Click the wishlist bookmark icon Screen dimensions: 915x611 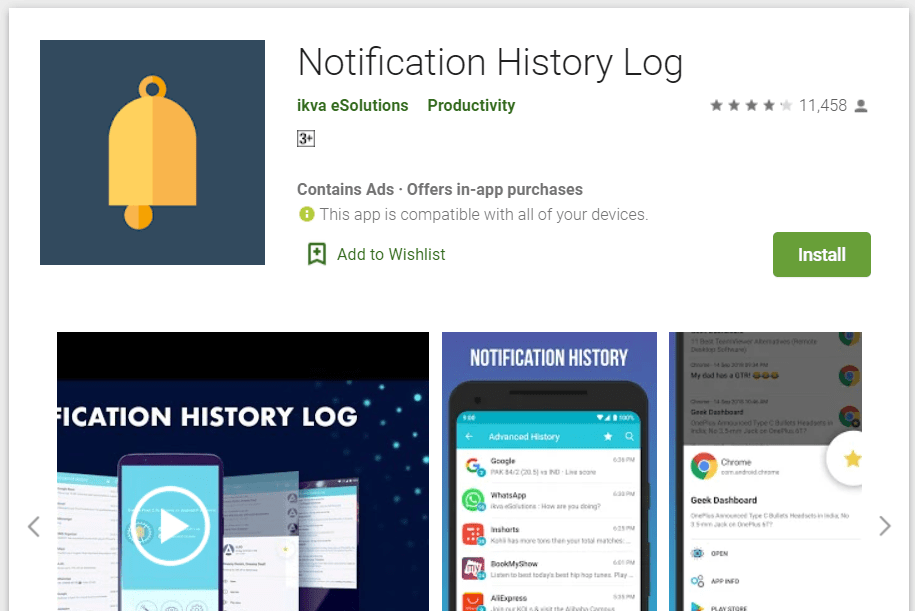point(317,254)
